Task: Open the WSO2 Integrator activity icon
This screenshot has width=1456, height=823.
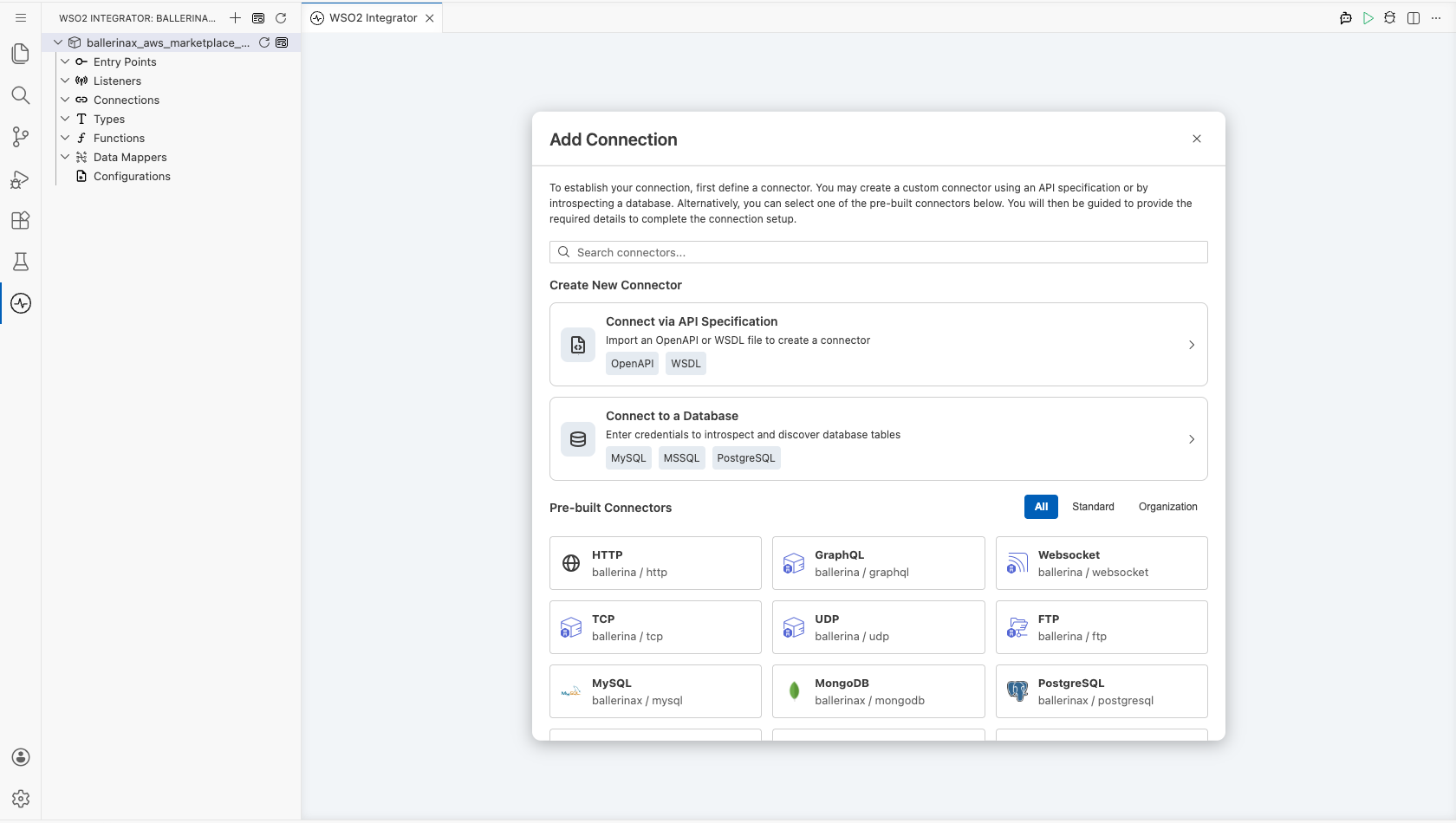Action: (21, 303)
